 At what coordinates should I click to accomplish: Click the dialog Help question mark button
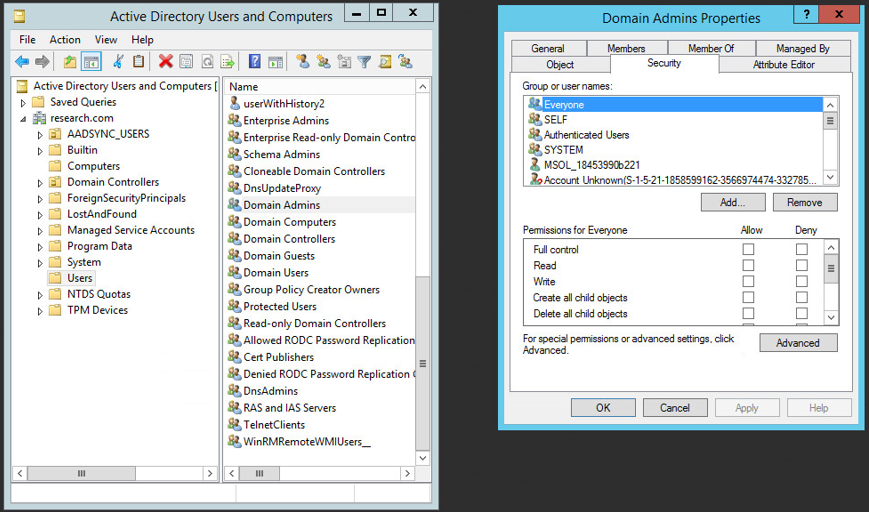coord(806,14)
